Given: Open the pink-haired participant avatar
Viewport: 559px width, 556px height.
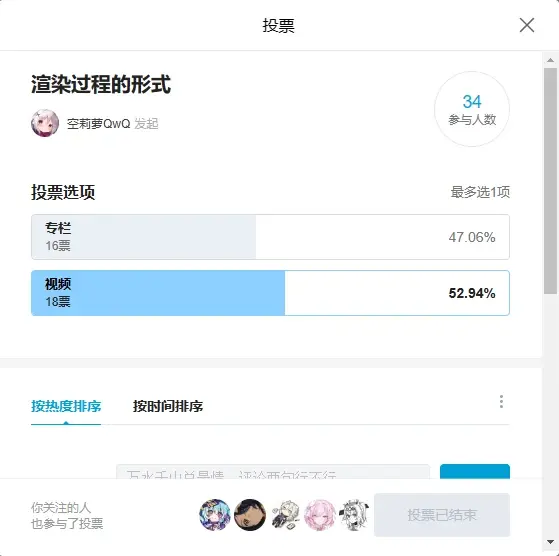Looking at the screenshot, I should pos(319,515).
